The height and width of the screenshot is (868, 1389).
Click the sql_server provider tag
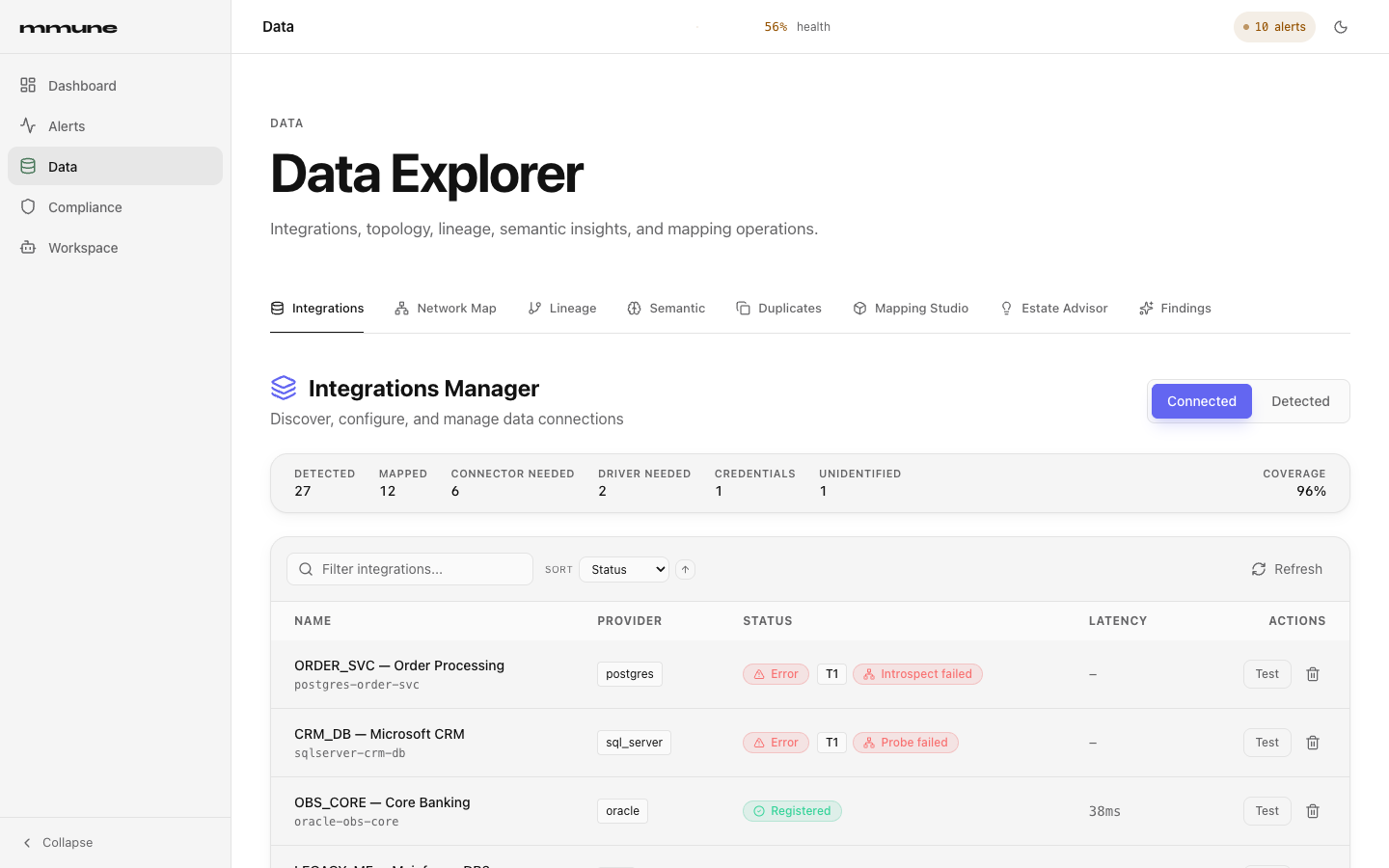634,743
